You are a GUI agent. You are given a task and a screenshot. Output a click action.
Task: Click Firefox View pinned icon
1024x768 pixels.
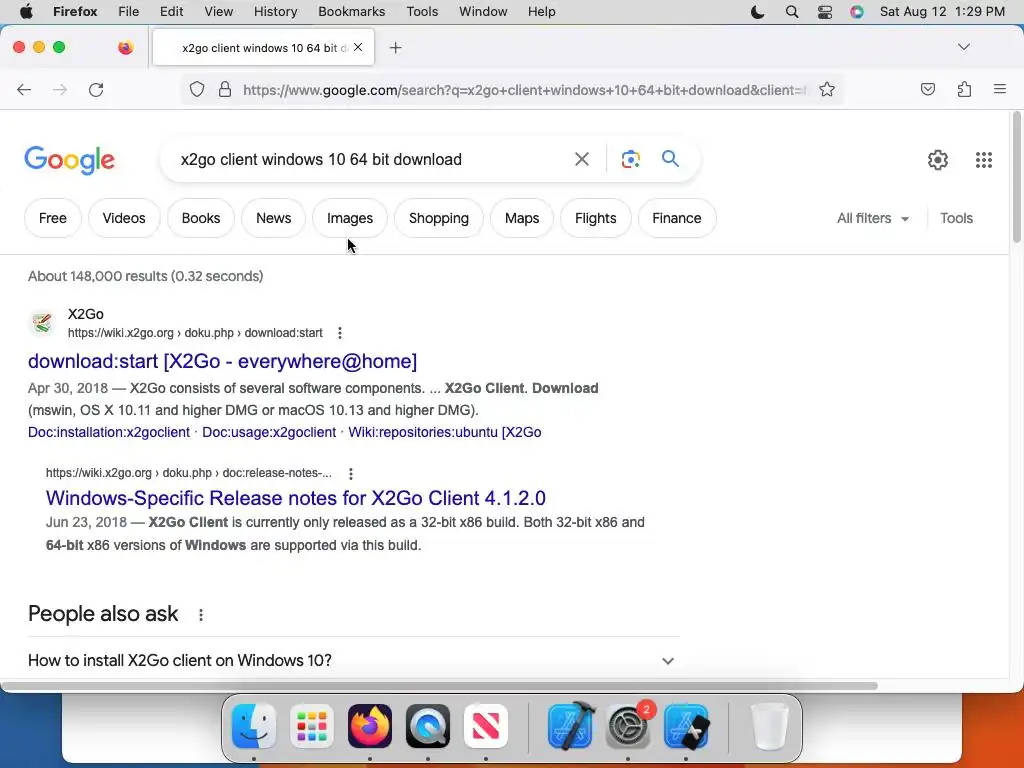(x=125, y=47)
